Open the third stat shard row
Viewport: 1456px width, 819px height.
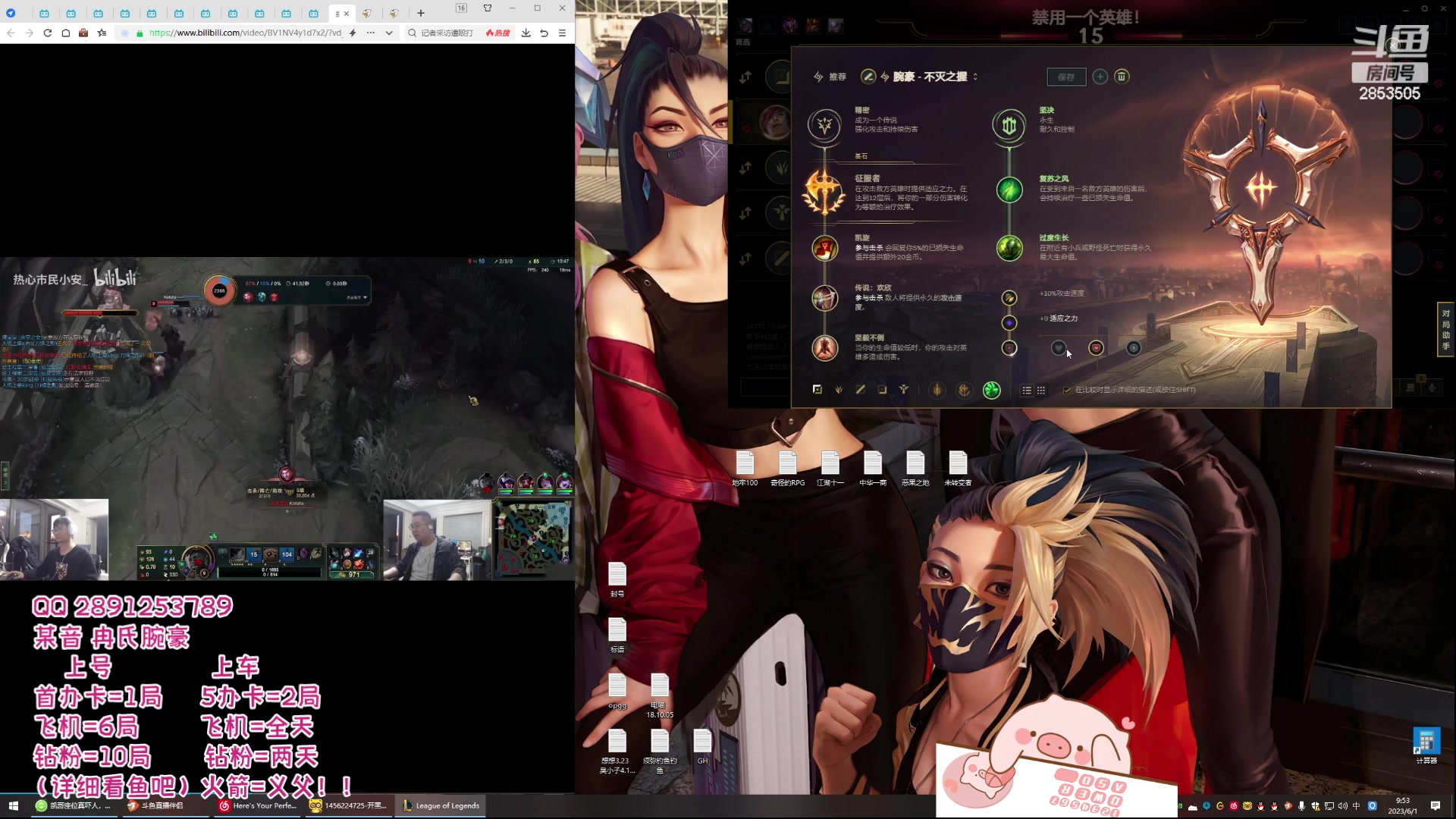point(1009,348)
